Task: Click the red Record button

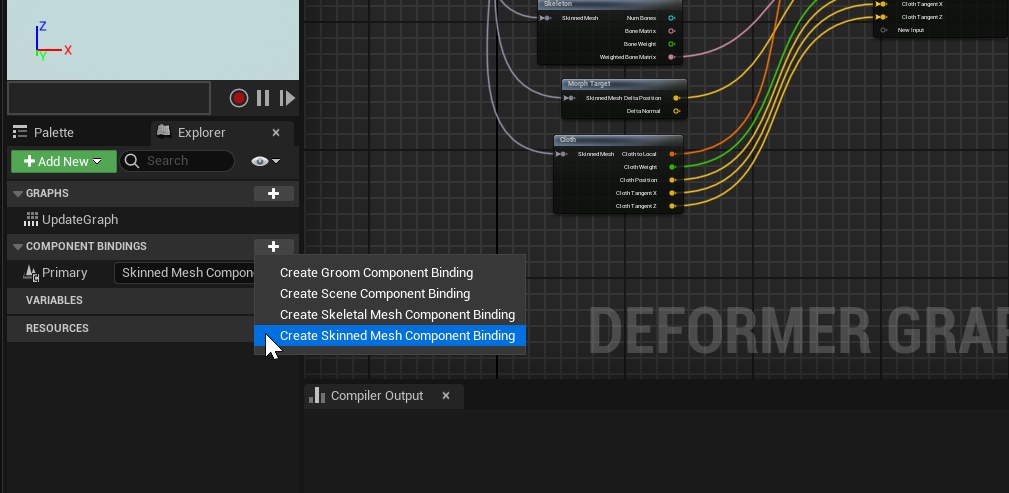Action: [238, 98]
